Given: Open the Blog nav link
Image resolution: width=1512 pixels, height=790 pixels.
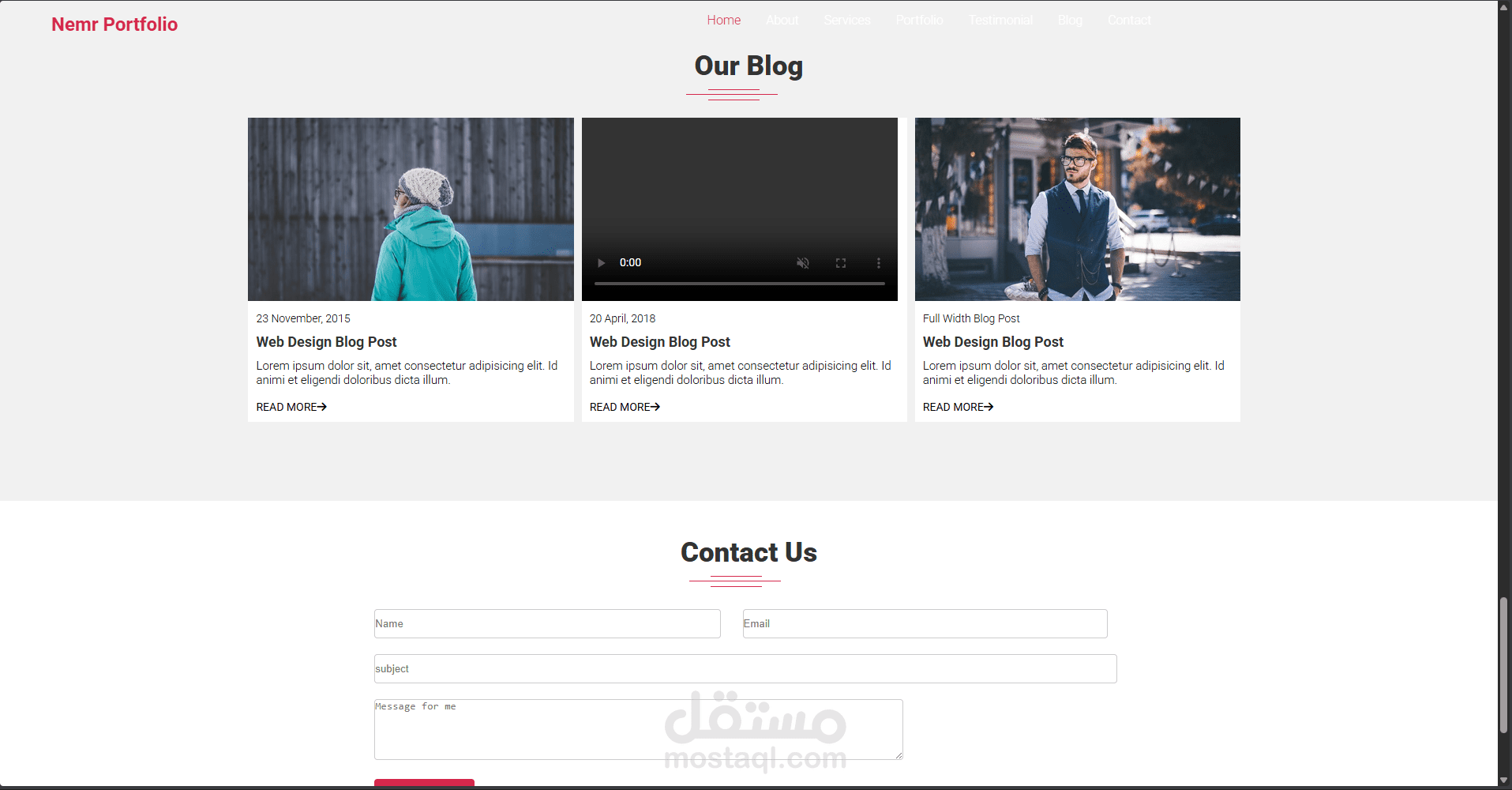Looking at the screenshot, I should click(x=1070, y=20).
